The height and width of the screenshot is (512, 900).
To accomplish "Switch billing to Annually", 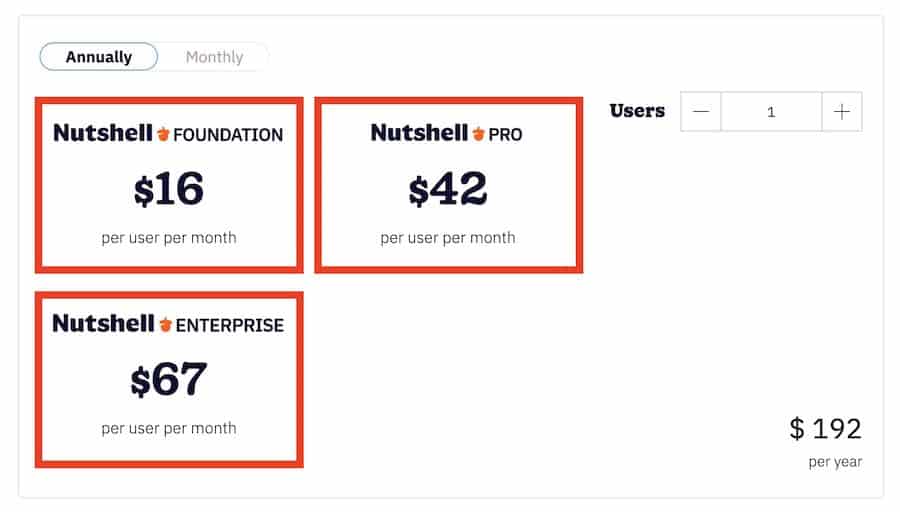I will pyautogui.click(x=98, y=57).
